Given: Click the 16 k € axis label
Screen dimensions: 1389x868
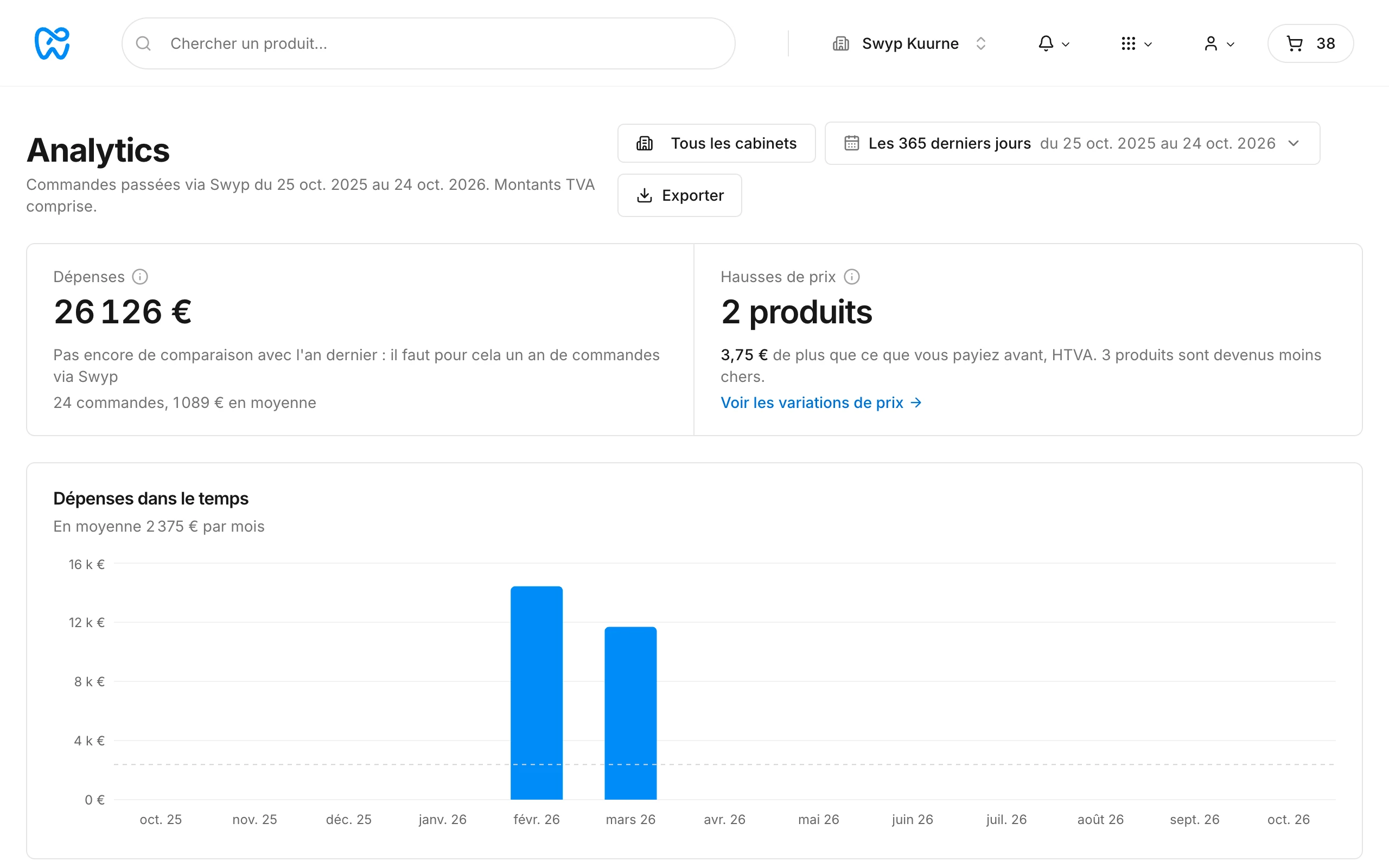Looking at the screenshot, I should 87,564.
